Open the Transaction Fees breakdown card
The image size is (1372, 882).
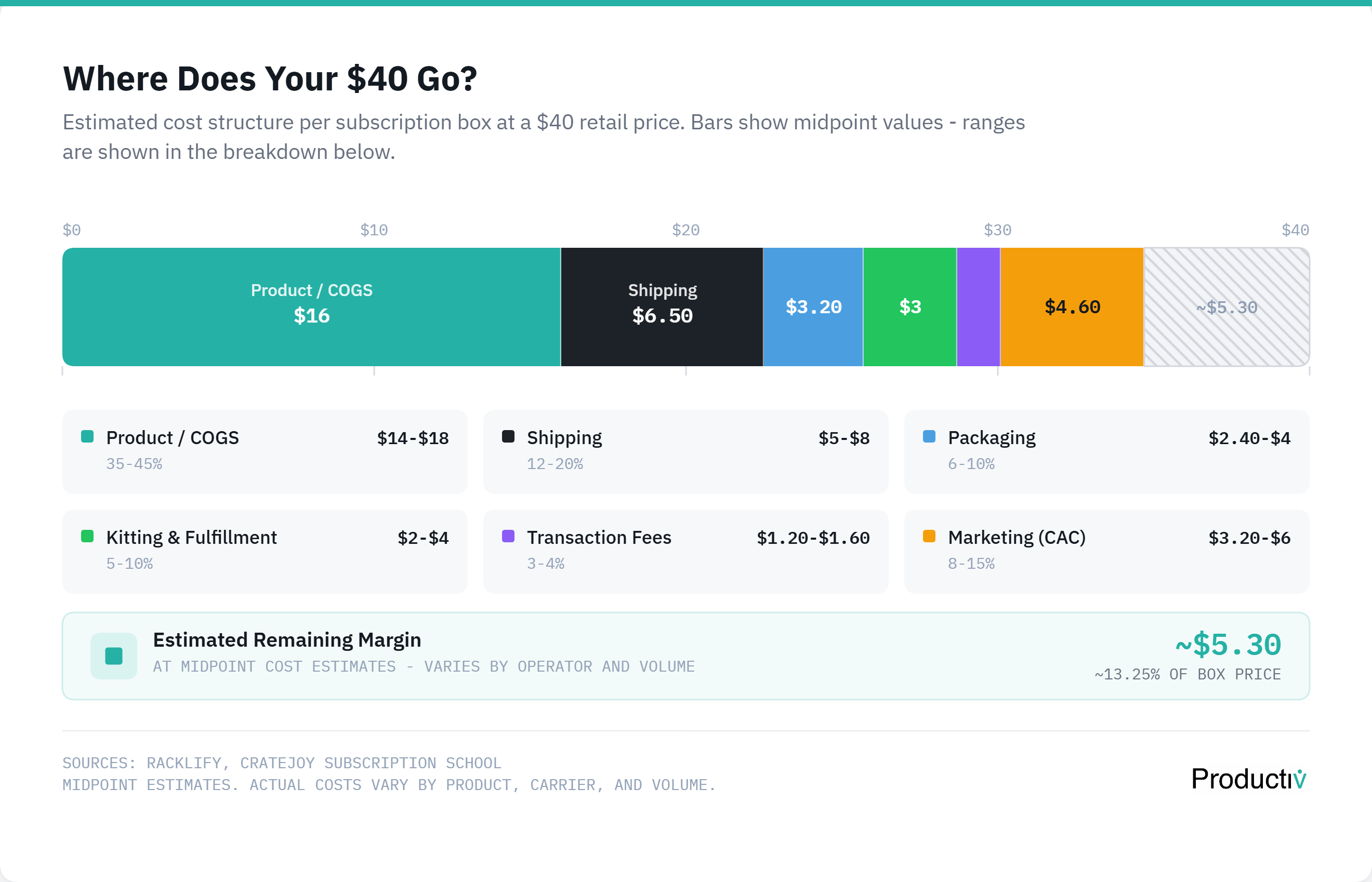coord(685,551)
